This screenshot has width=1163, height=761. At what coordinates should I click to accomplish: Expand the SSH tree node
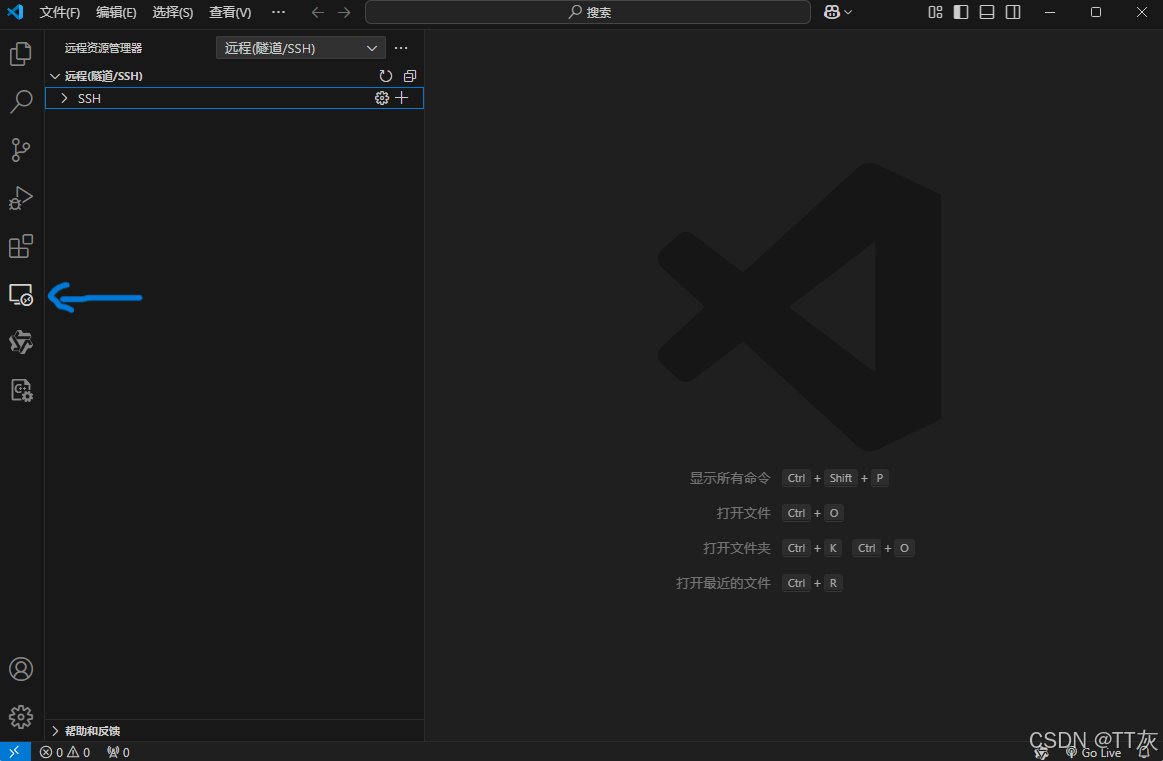coord(65,98)
